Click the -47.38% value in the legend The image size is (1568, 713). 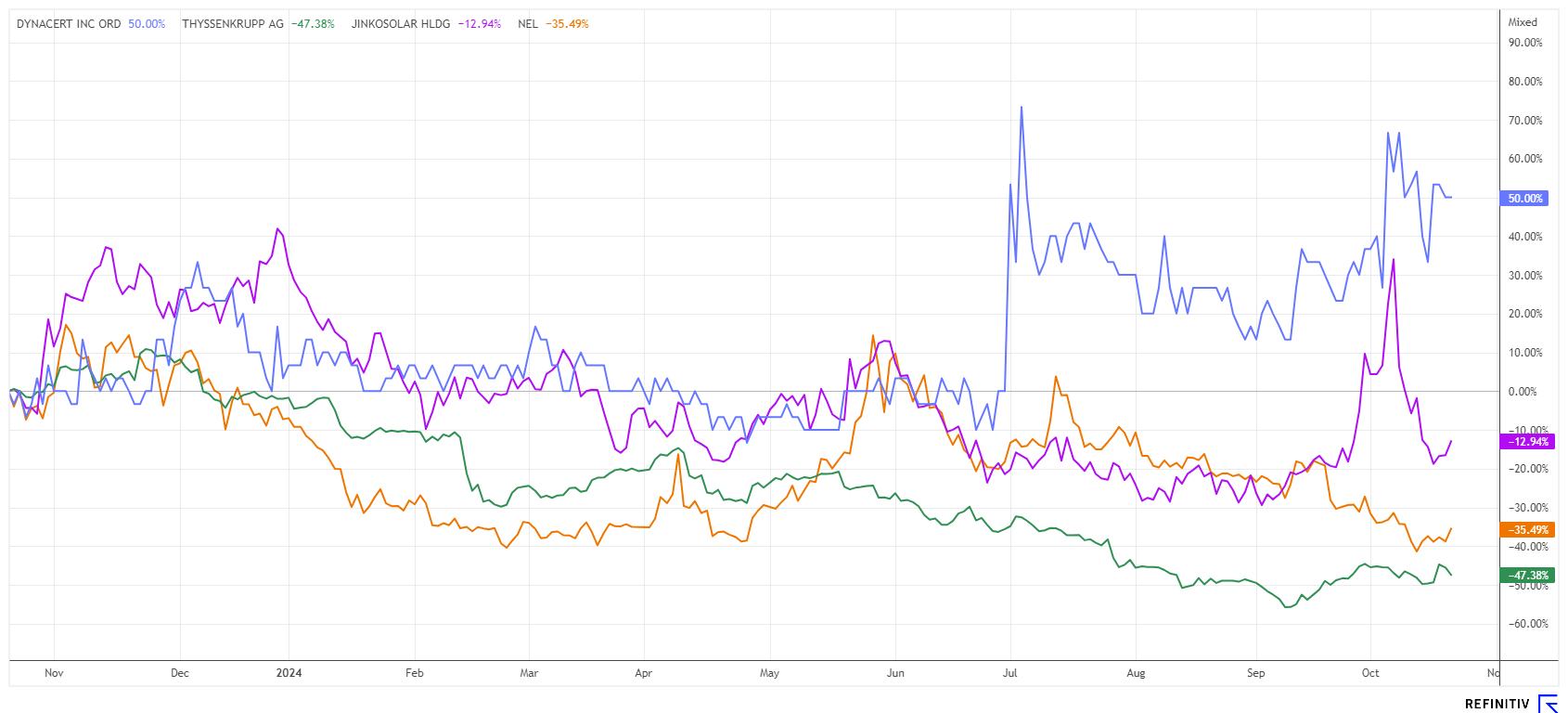[313, 24]
